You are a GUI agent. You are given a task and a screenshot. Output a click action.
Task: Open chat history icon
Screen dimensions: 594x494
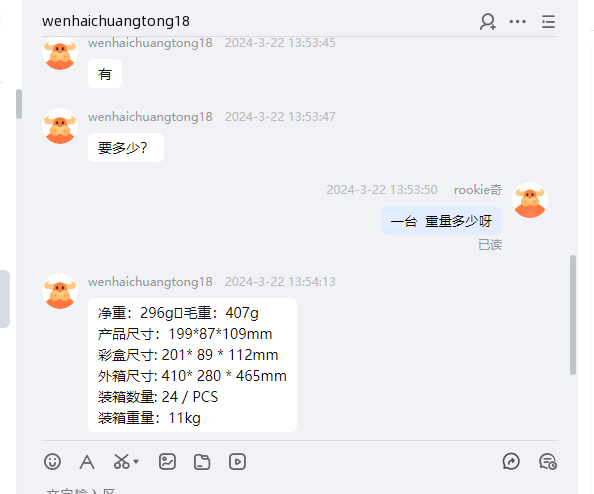tap(548, 462)
